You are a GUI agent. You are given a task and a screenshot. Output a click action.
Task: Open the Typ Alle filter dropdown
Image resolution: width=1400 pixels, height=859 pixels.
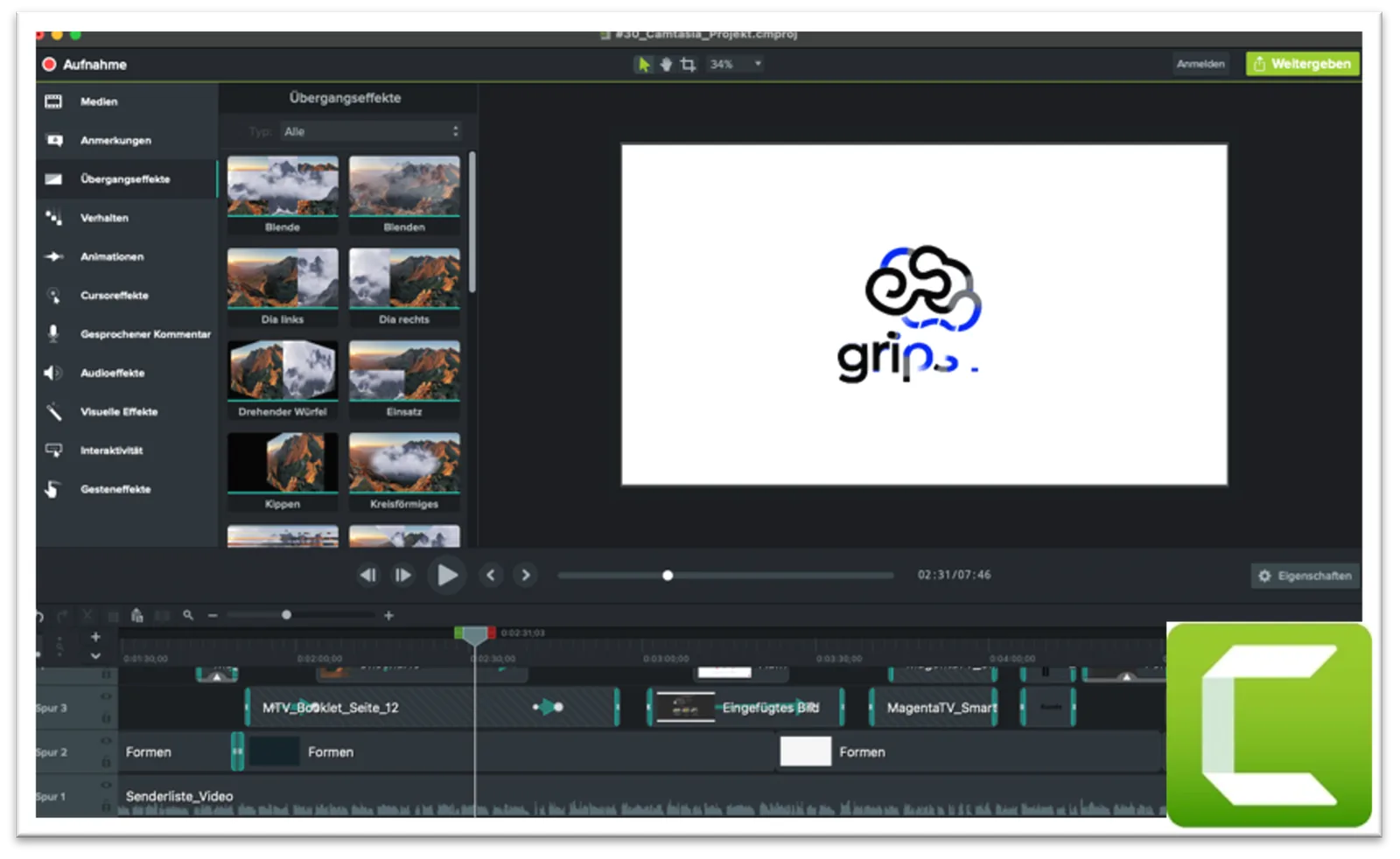[x=371, y=131]
